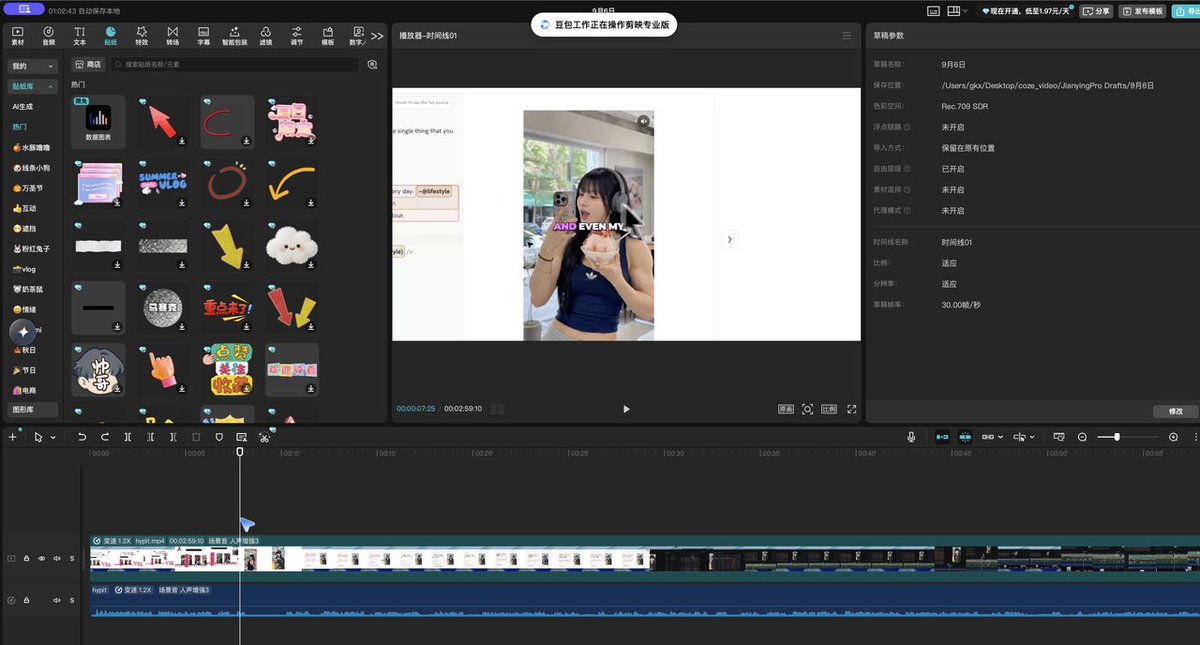Download the SUMMER VLOG sticker

point(181,202)
